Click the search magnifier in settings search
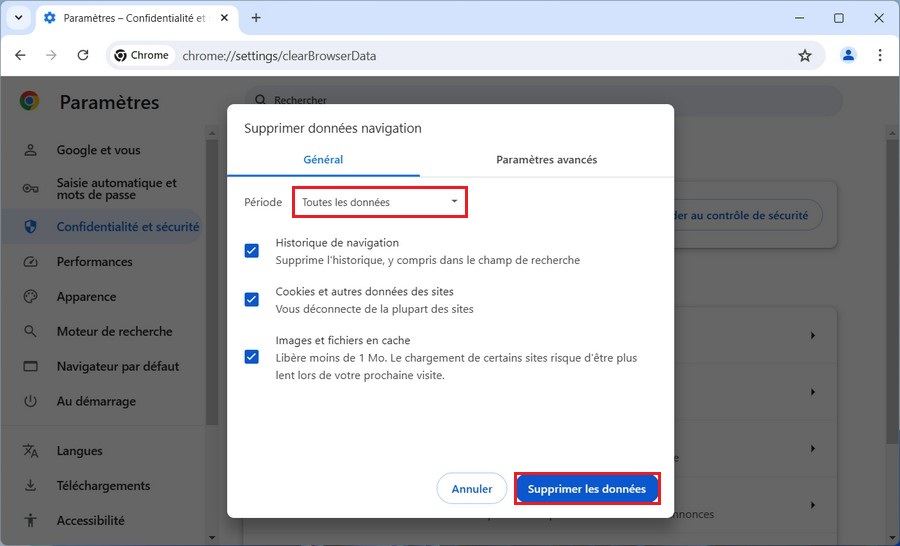900x546 pixels. (261, 100)
